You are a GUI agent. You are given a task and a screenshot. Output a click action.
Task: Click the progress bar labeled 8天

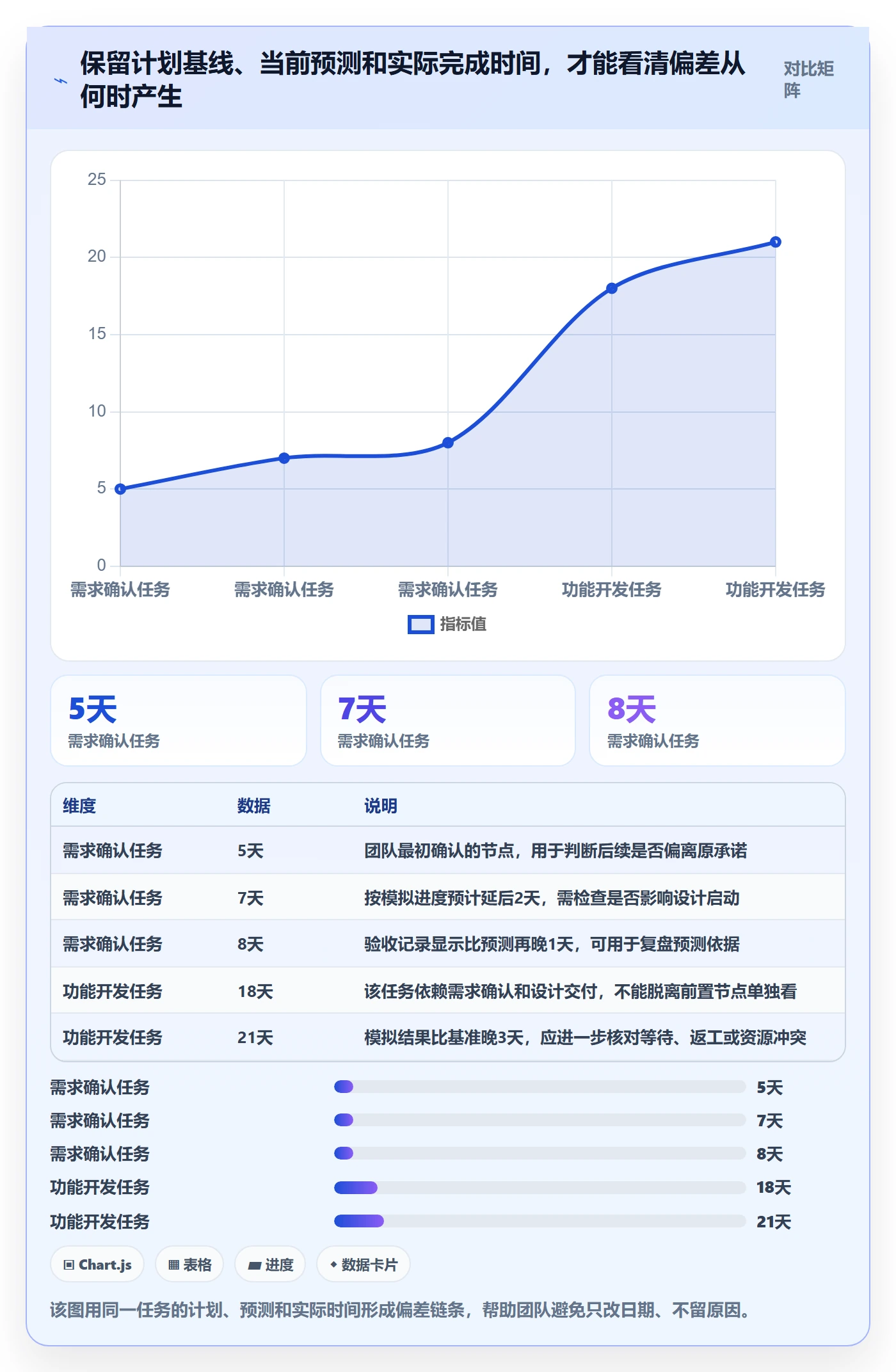(540, 1153)
